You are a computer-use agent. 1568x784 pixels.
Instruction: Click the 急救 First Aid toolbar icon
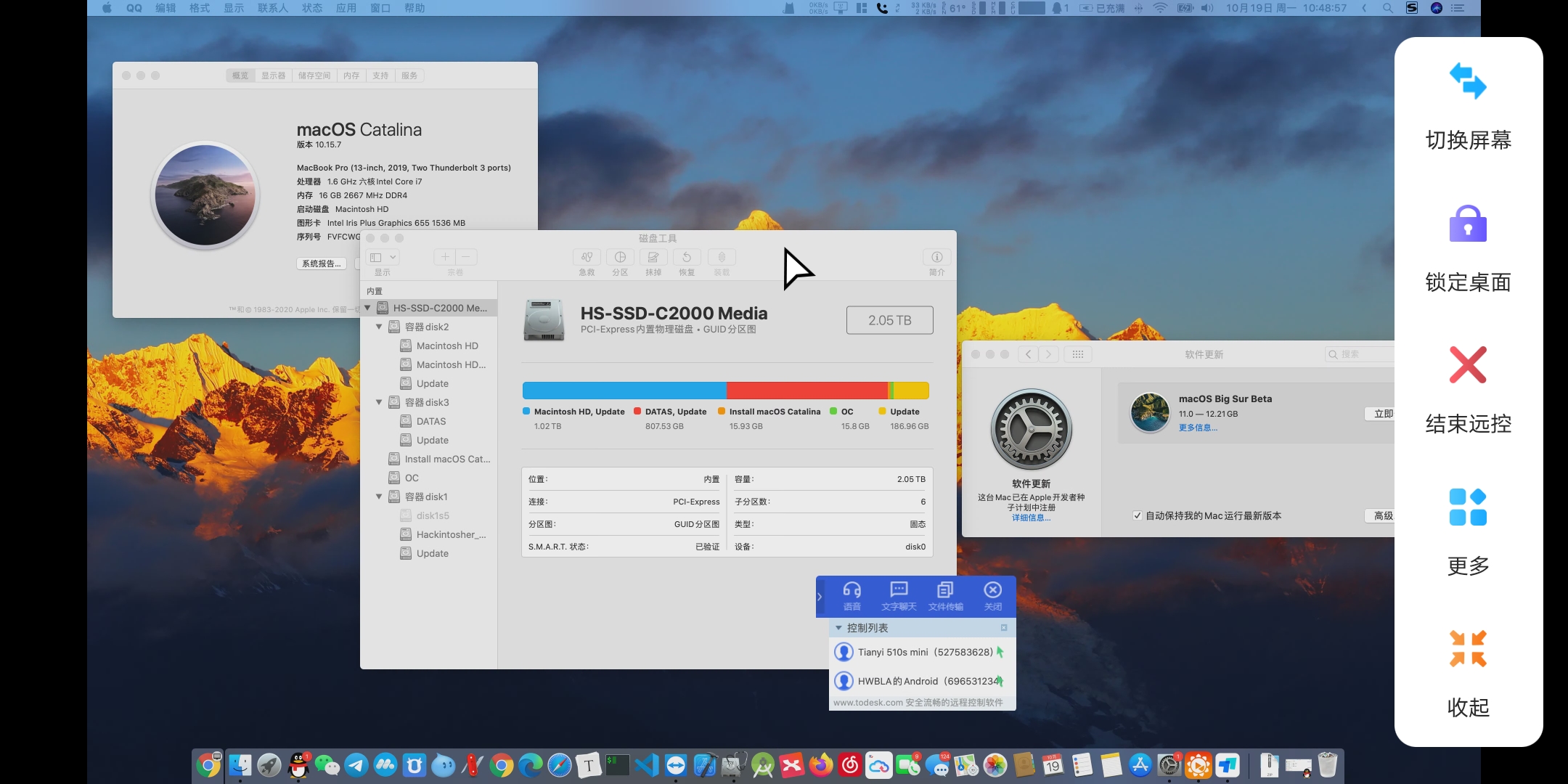(587, 257)
